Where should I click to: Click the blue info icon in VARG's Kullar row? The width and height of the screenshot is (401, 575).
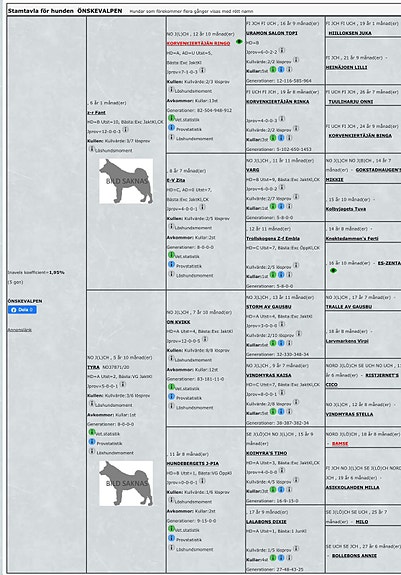point(281,206)
